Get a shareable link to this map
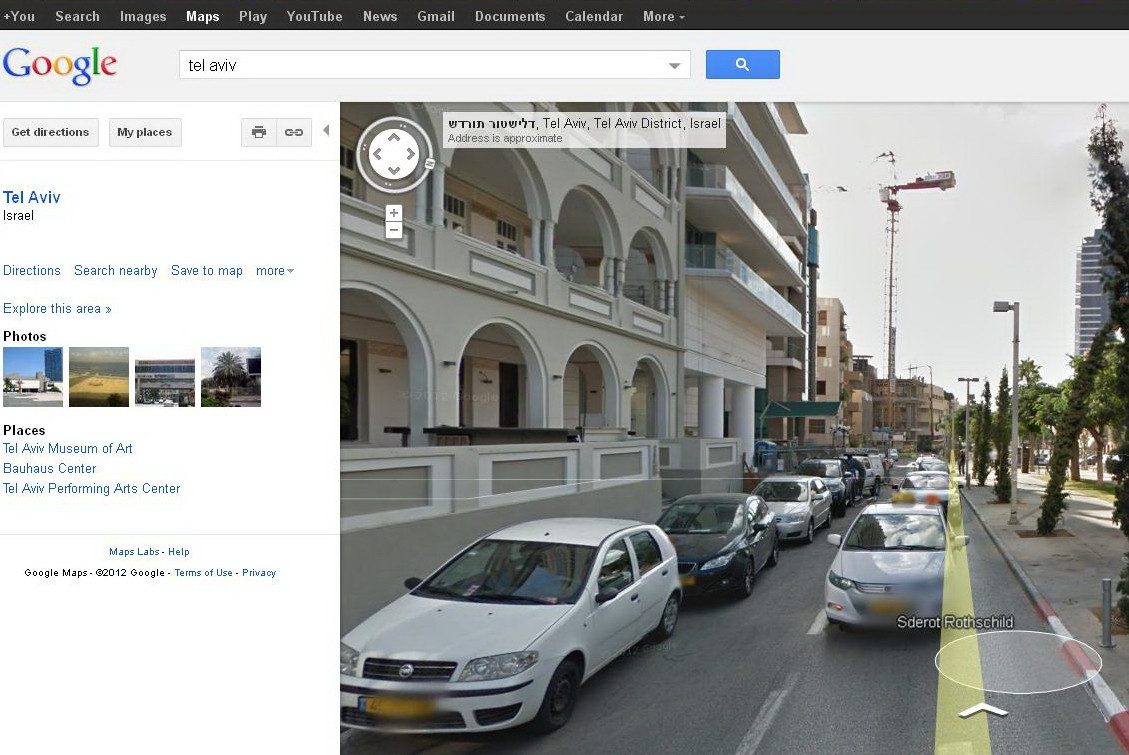 (x=294, y=131)
